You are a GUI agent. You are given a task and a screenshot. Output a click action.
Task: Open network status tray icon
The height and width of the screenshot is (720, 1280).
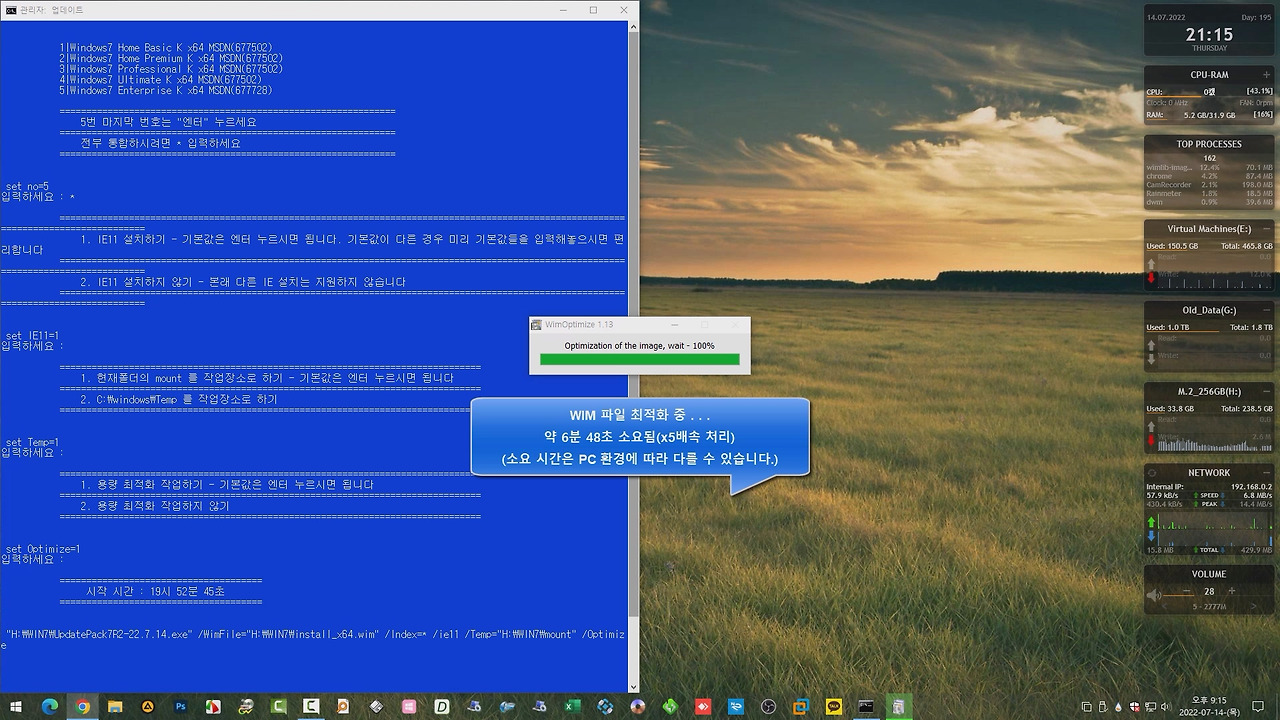[x=1150, y=707]
